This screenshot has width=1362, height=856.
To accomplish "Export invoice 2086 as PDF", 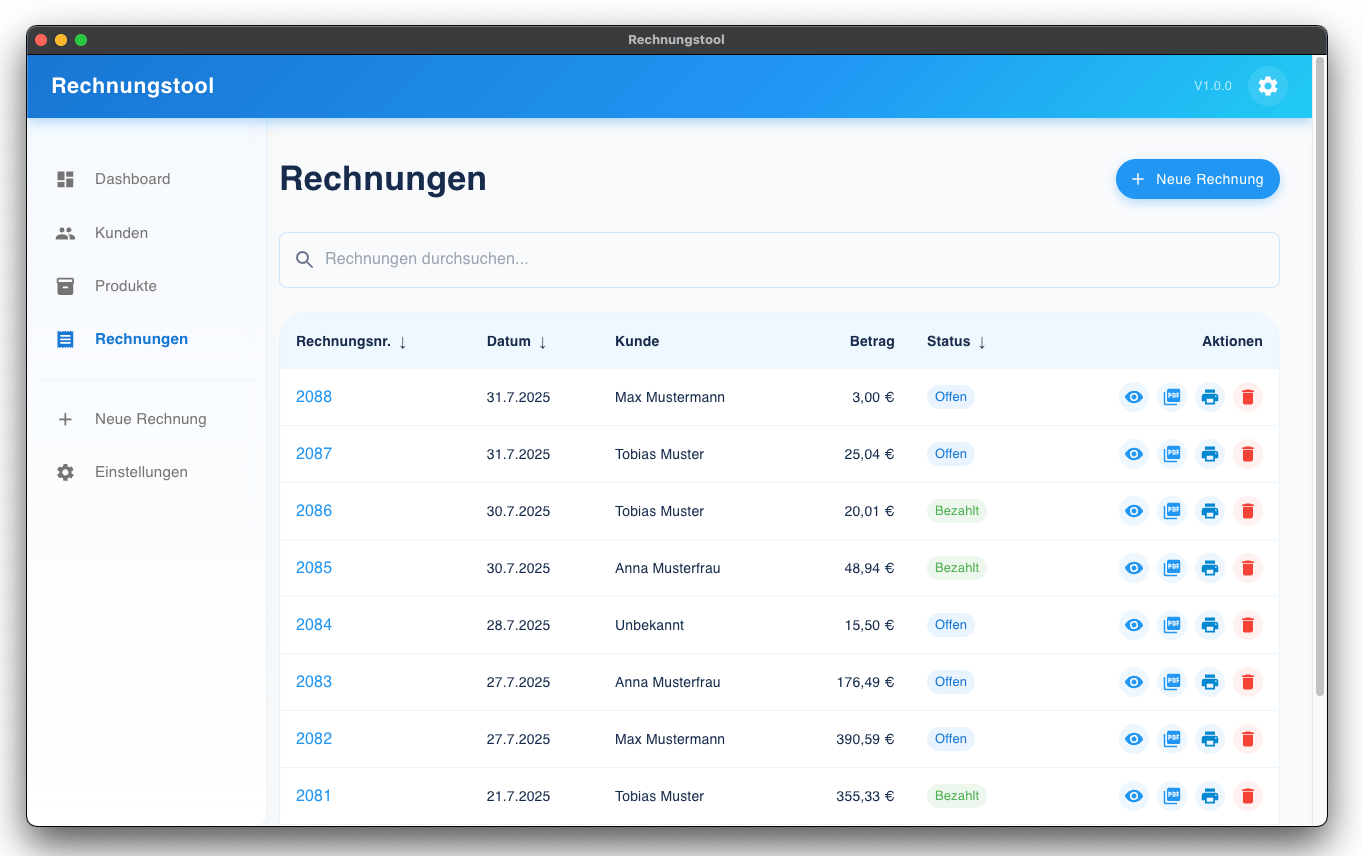I will click(x=1172, y=511).
